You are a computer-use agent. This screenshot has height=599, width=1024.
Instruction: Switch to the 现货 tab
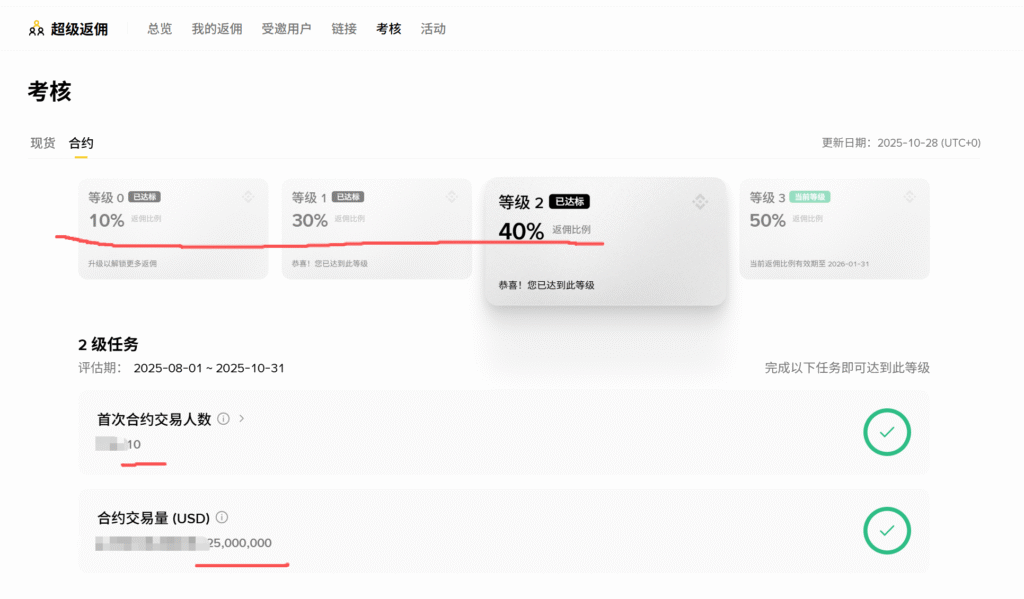(43, 143)
